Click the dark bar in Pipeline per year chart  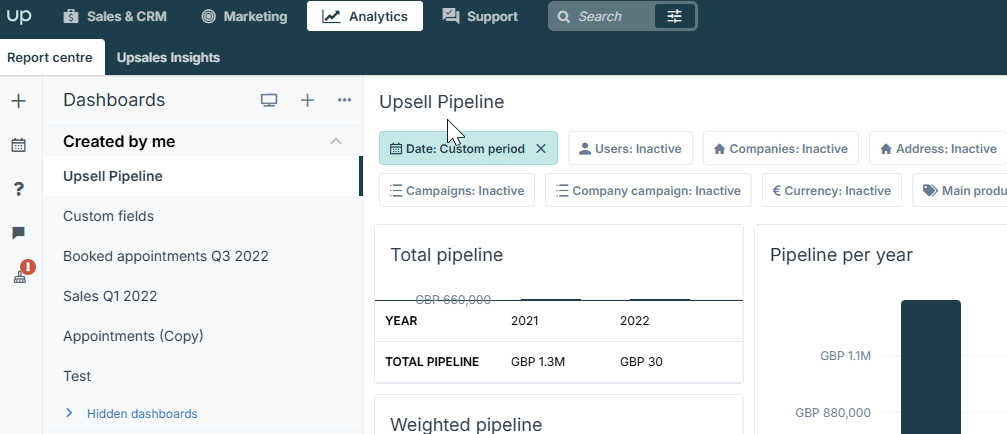931,367
